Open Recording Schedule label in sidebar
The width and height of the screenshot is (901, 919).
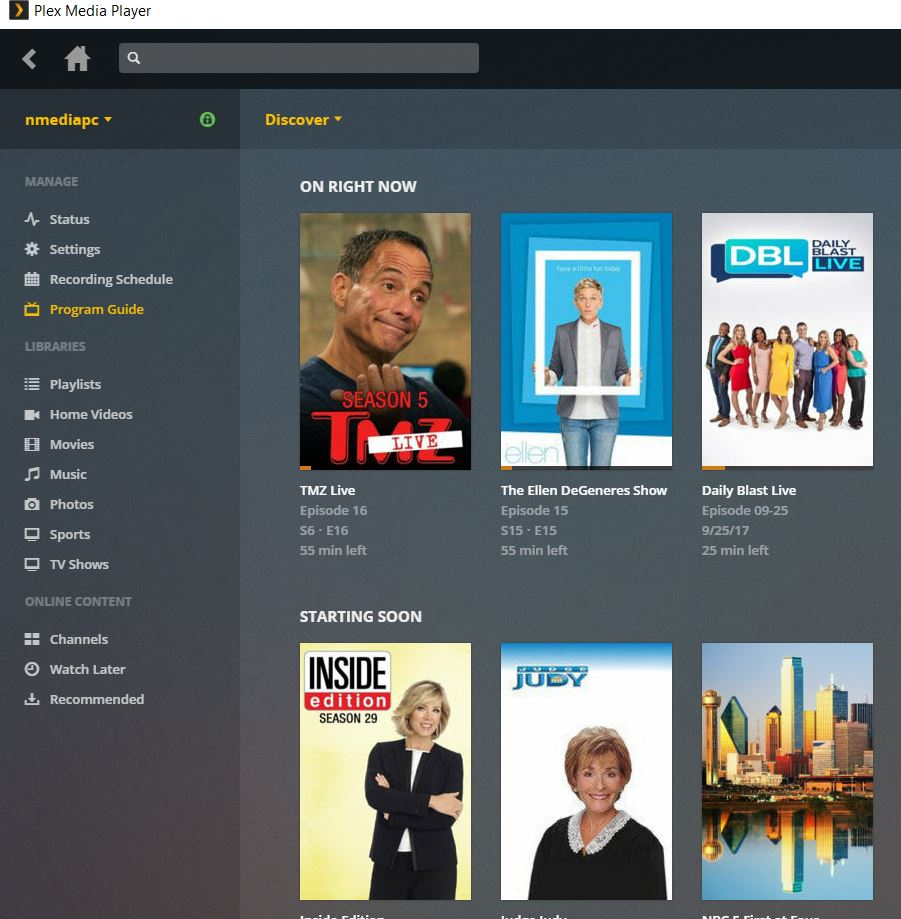tap(111, 279)
